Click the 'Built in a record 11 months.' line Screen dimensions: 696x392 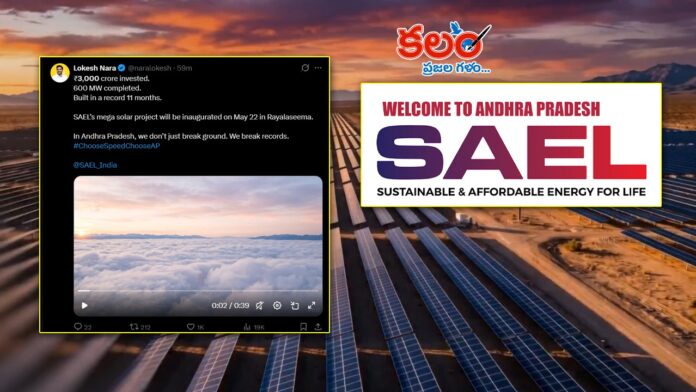(118, 97)
